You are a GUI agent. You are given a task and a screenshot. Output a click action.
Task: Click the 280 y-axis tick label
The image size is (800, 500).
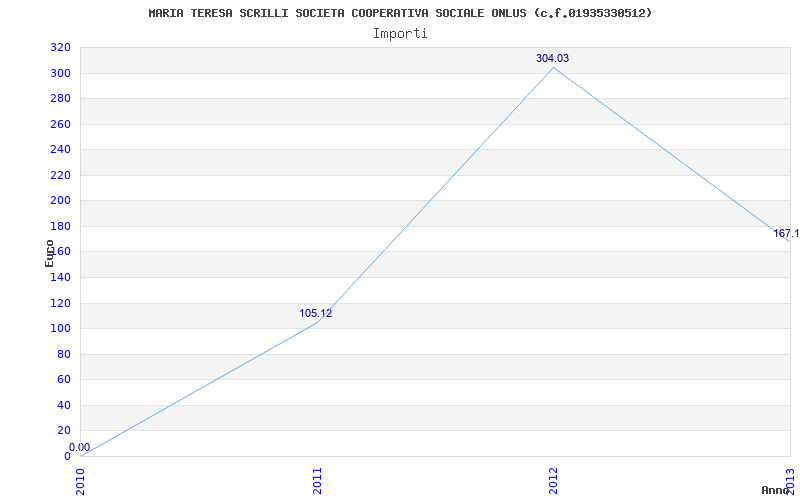(60, 98)
